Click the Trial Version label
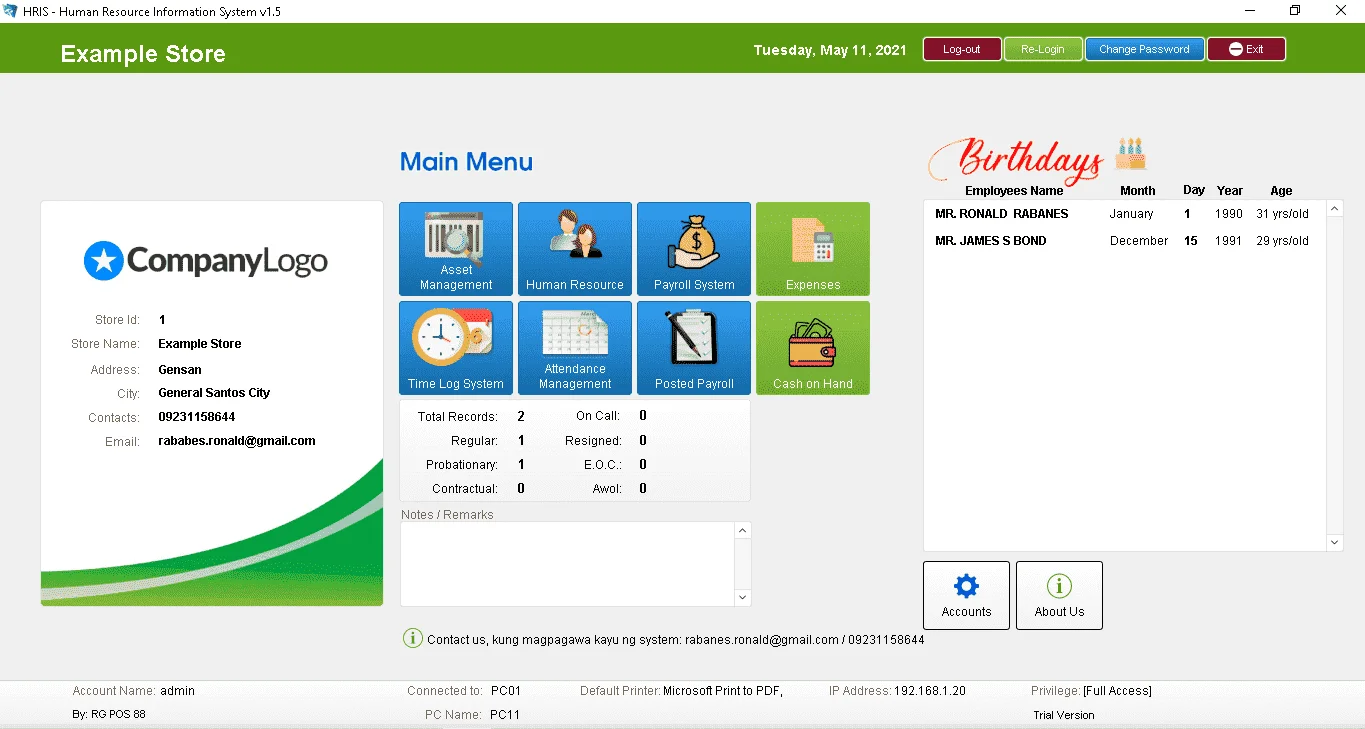This screenshot has width=1365, height=729. point(1064,715)
